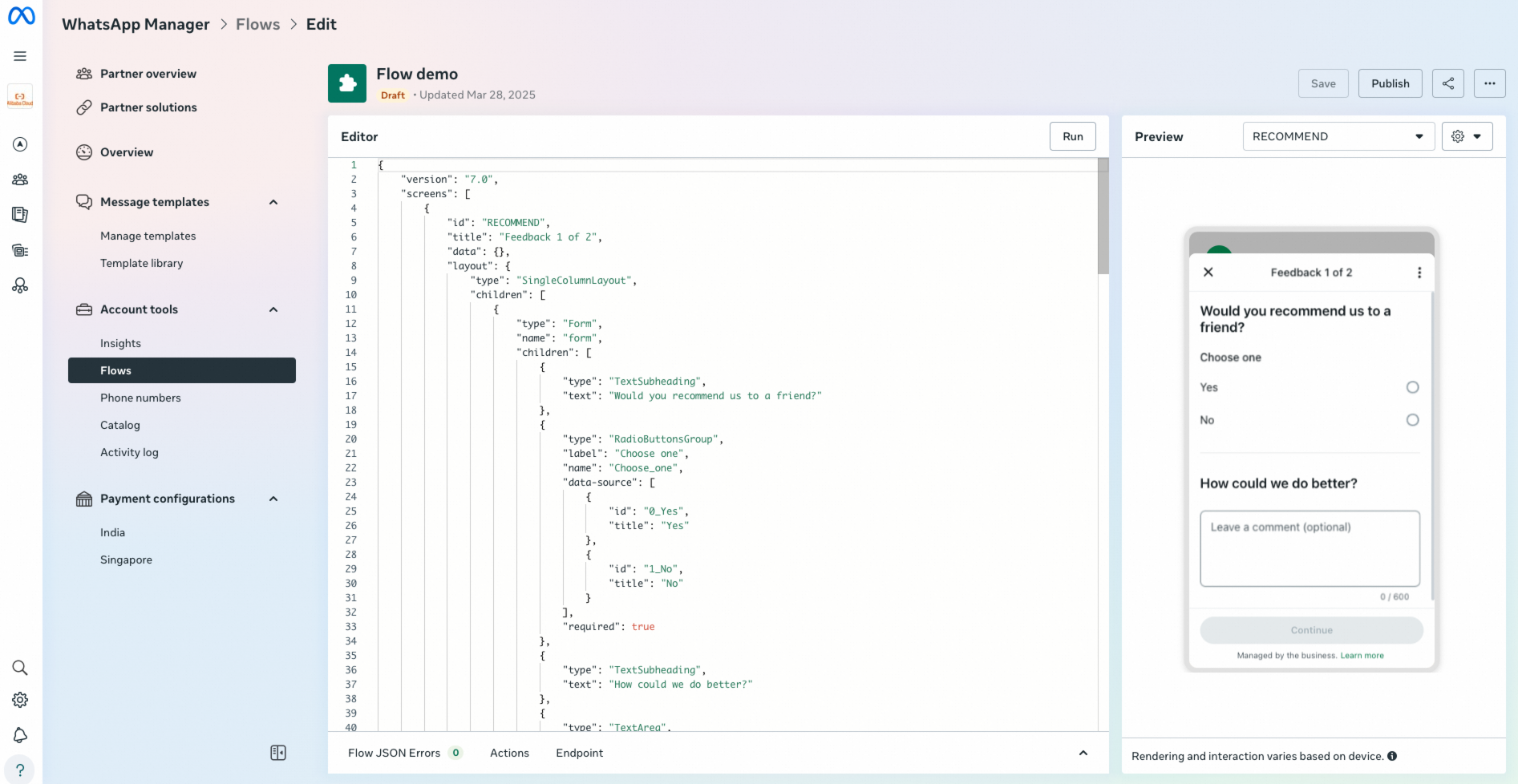Open the preview settings gear dropdown
This screenshot has width=1518, height=784.
pos(1467,136)
